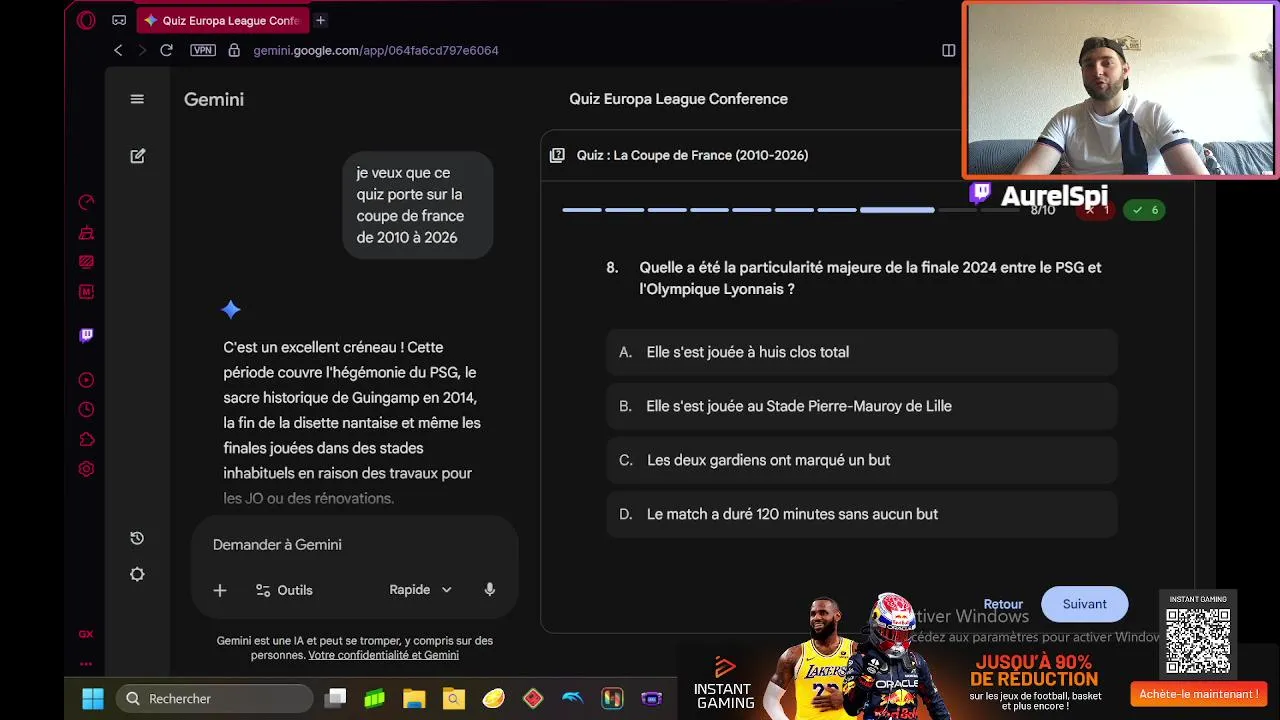Toggle the VPN badge in address bar
Image resolution: width=1280 pixels, height=720 pixels.
203,50
